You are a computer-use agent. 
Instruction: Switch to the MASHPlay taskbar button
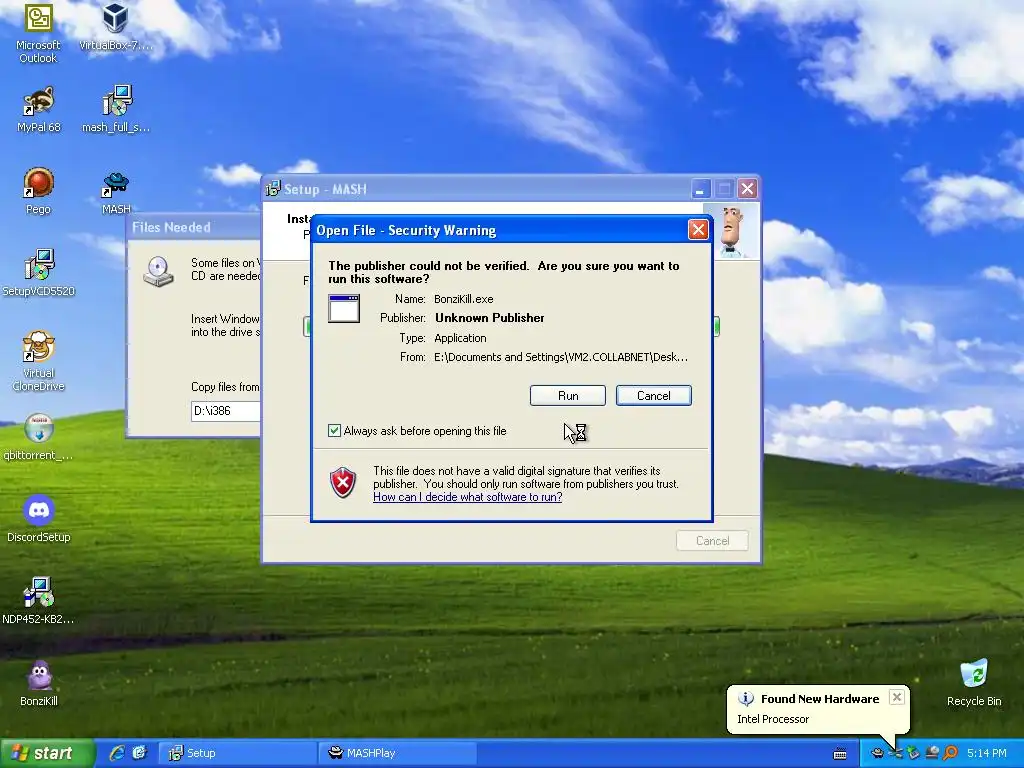point(397,753)
